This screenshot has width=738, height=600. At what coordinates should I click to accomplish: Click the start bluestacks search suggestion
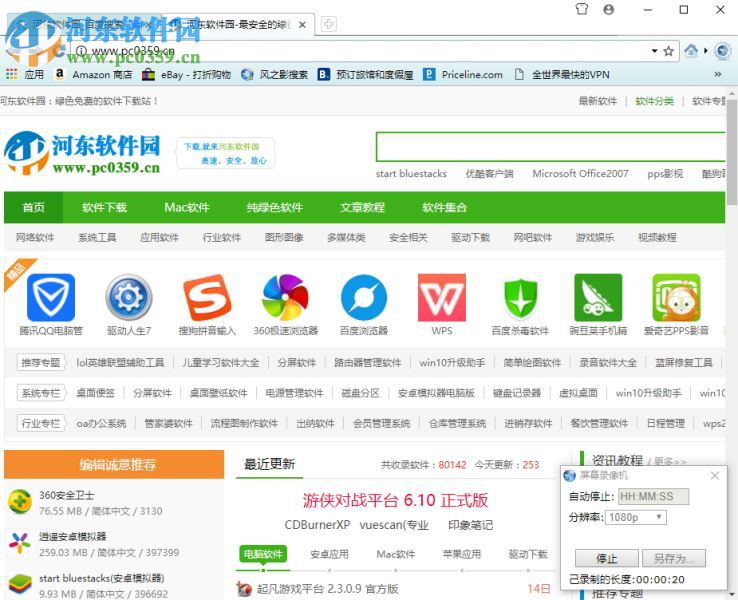click(411, 174)
